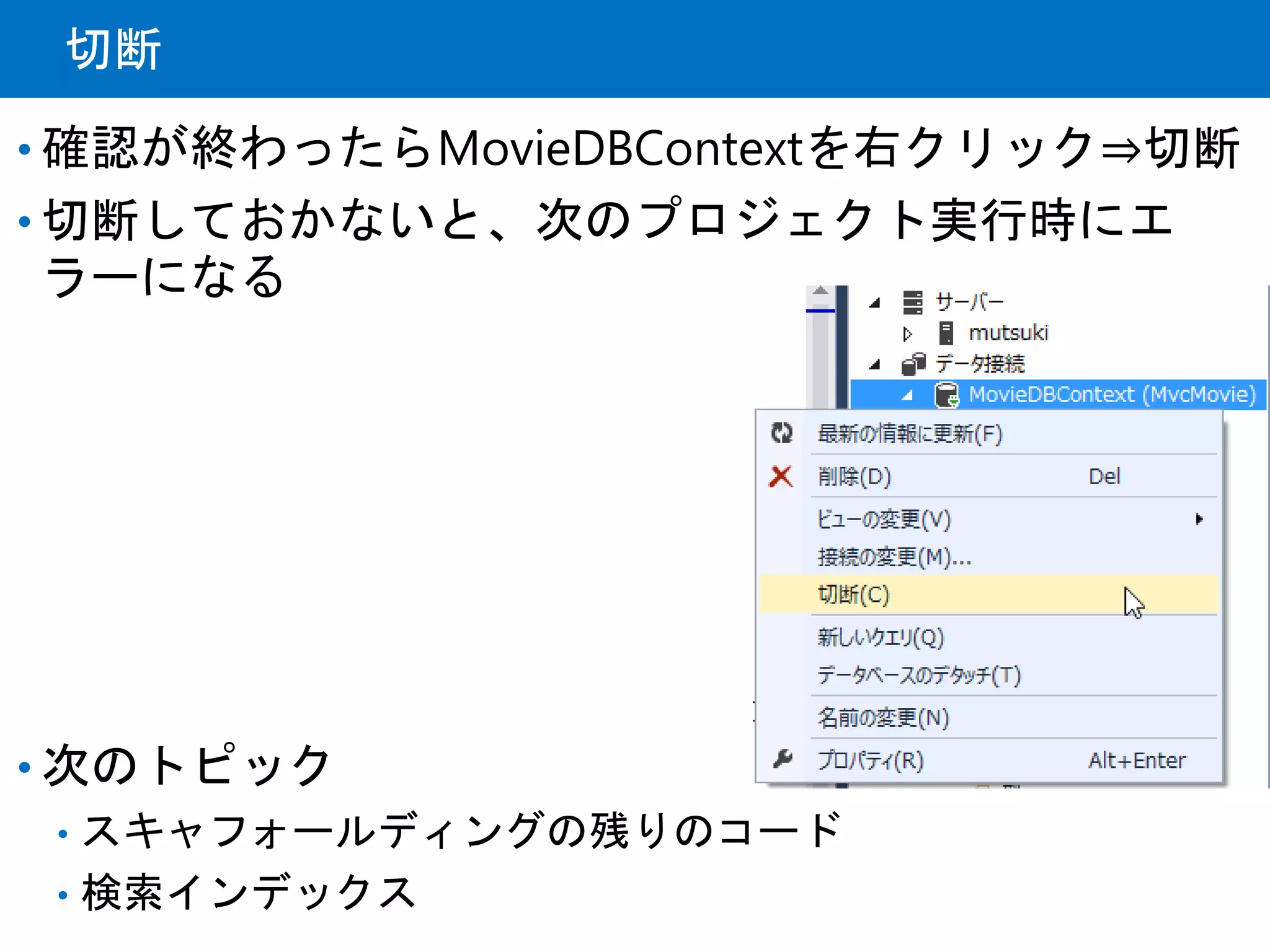This screenshot has width=1270, height=952.
Task: Click the サーバー server stack icon
Action: (x=912, y=302)
